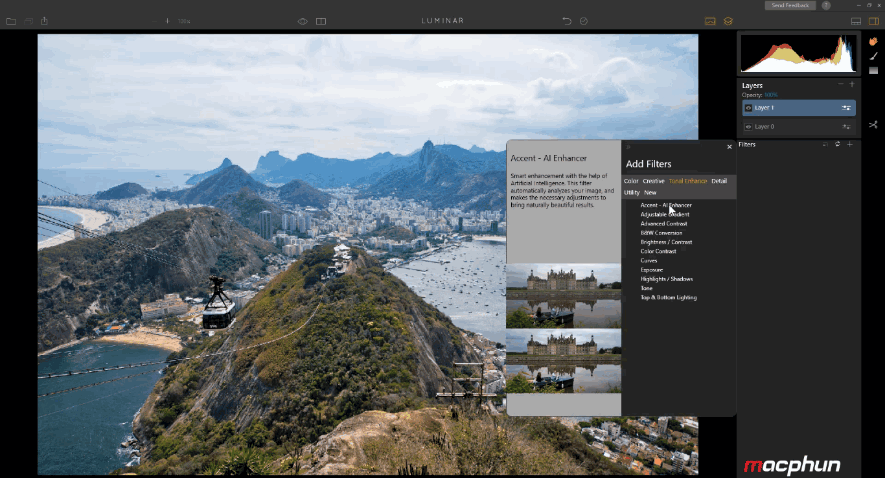Click the Send Feedback button

pyautogui.click(x=790, y=5)
